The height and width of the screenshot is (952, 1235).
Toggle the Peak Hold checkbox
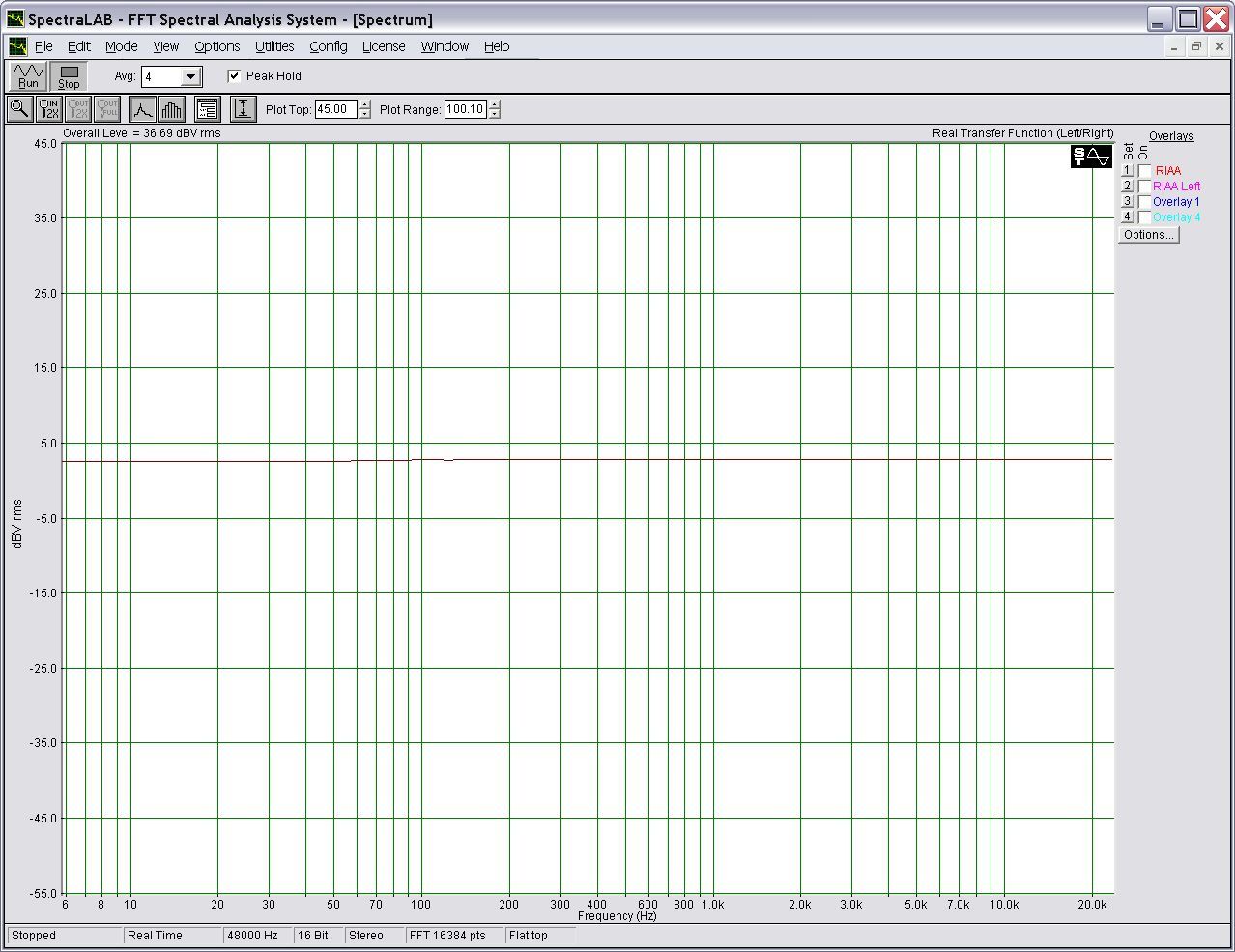pos(234,76)
